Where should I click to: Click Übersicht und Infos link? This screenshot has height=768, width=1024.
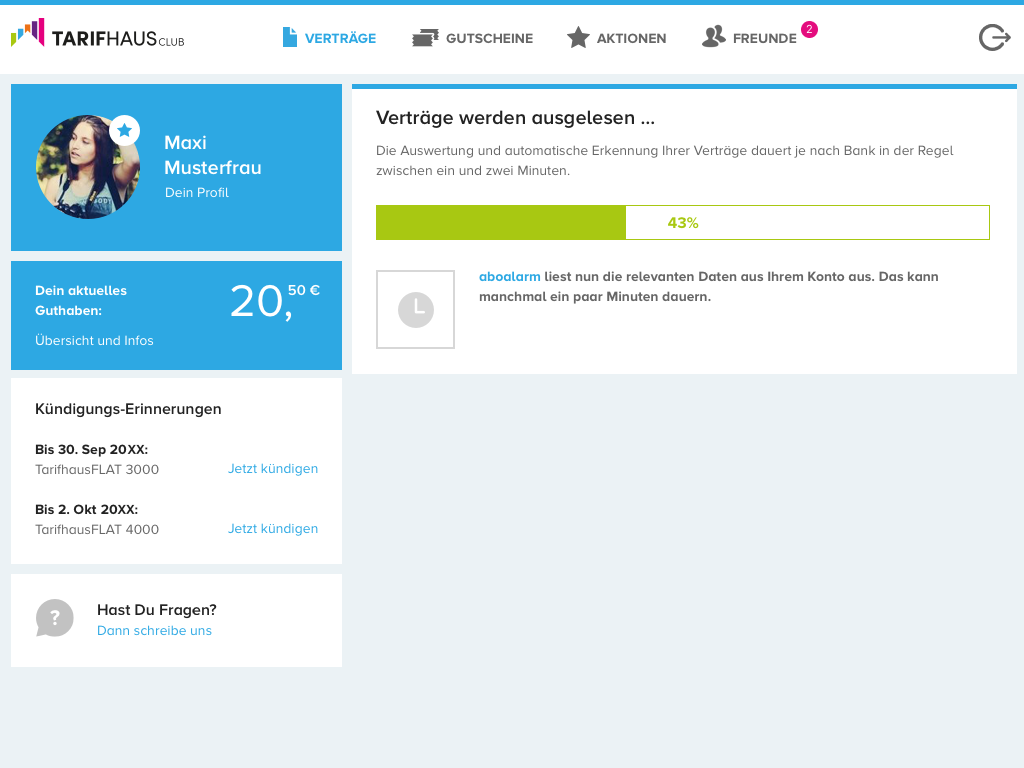pyautogui.click(x=94, y=340)
